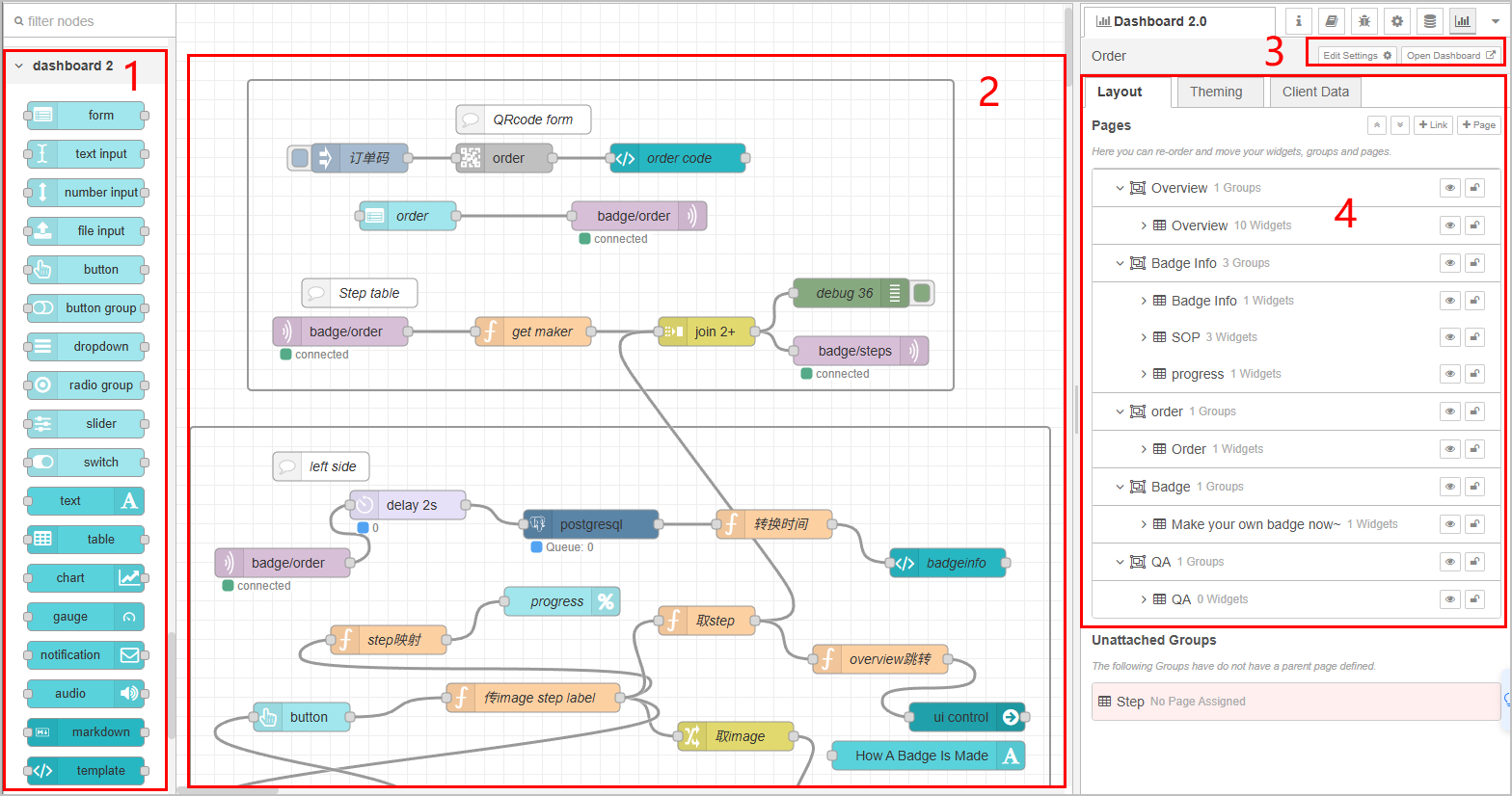Open configuration nodes gear icon
The height and width of the screenshot is (796, 1512).
click(x=1396, y=21)
